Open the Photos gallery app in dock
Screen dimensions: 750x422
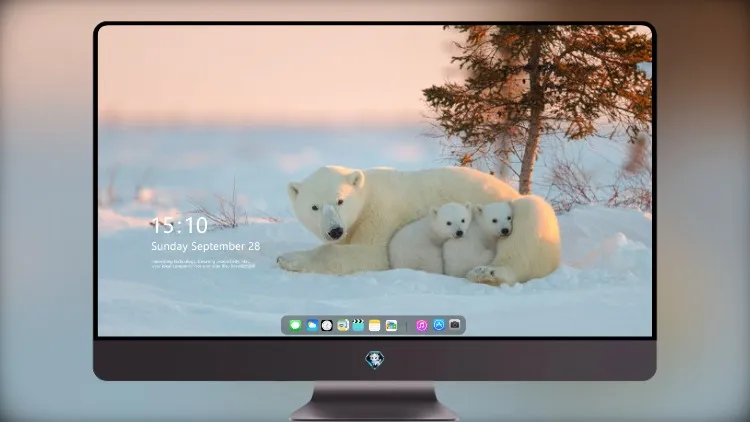391,325
